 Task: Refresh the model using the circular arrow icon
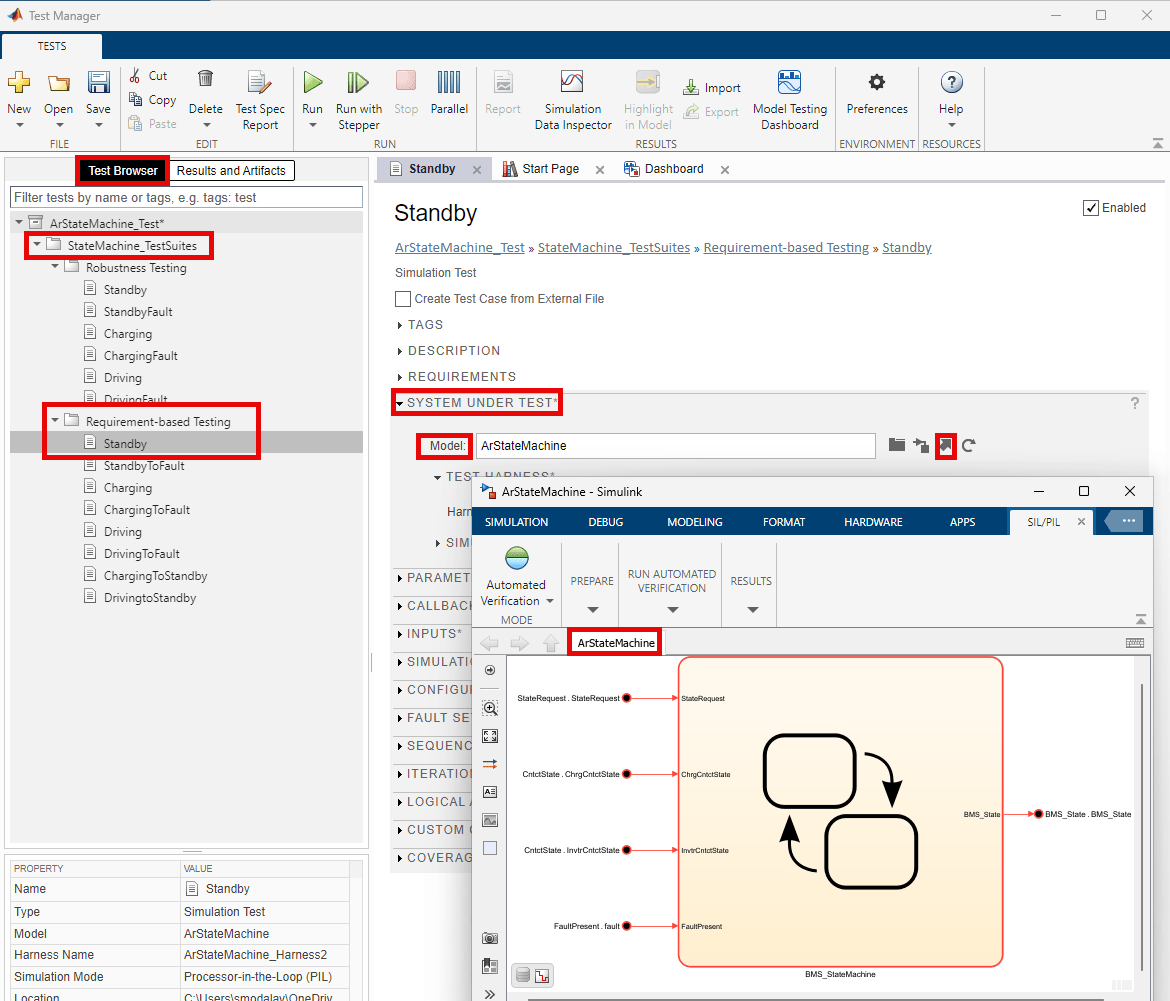(x=968, y=446)
